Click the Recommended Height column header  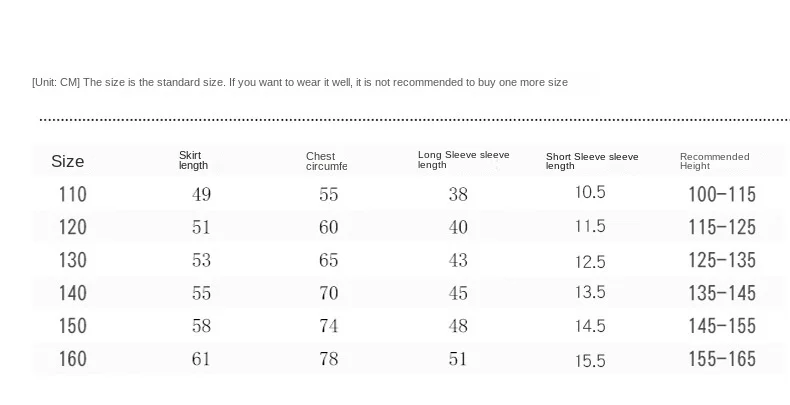coord(714,161)
